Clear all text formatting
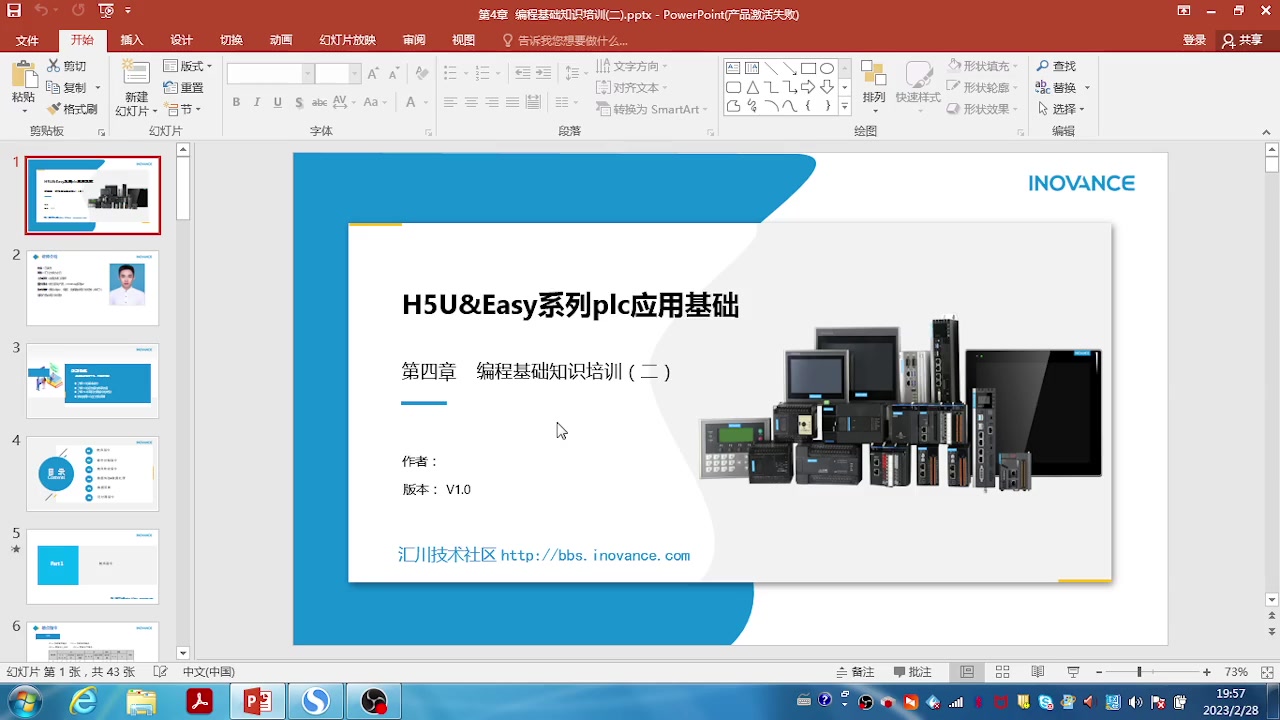 point(422,73)
